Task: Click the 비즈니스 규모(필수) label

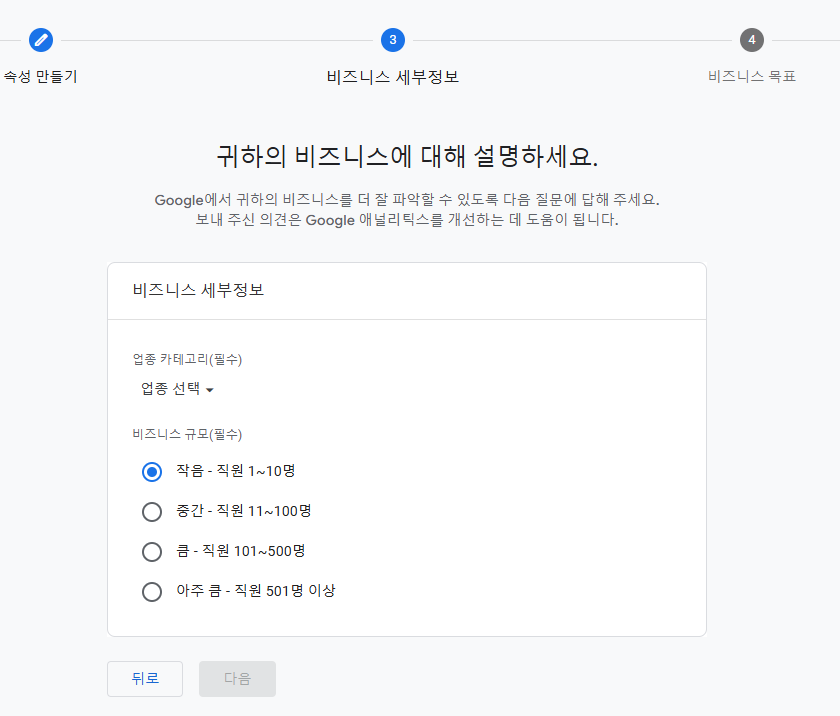Action: pos(188,434)
